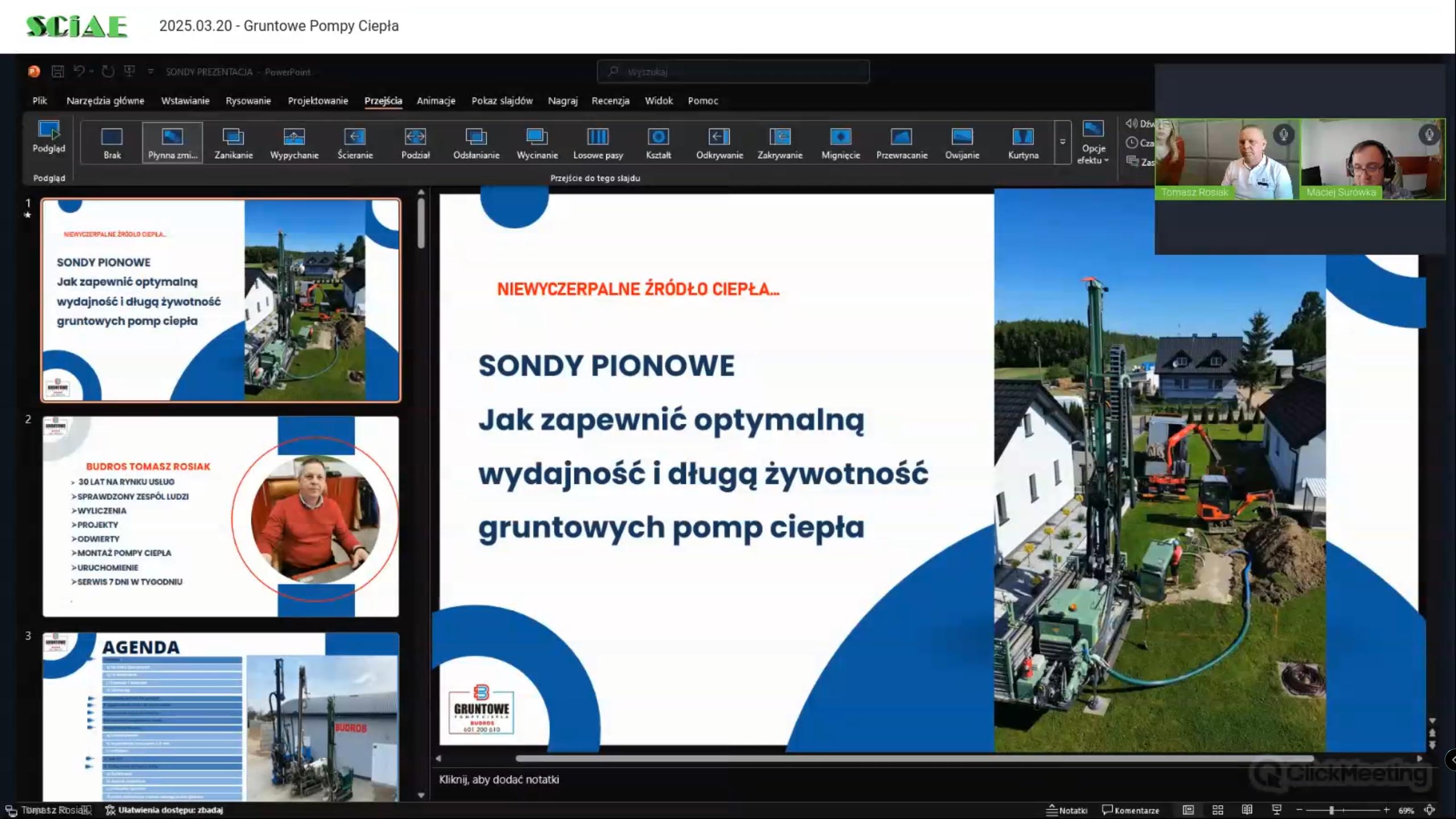This screenshot has height=819, width=1456.
Task: Switch to Reading view icon
Action: coord(1247,810)
